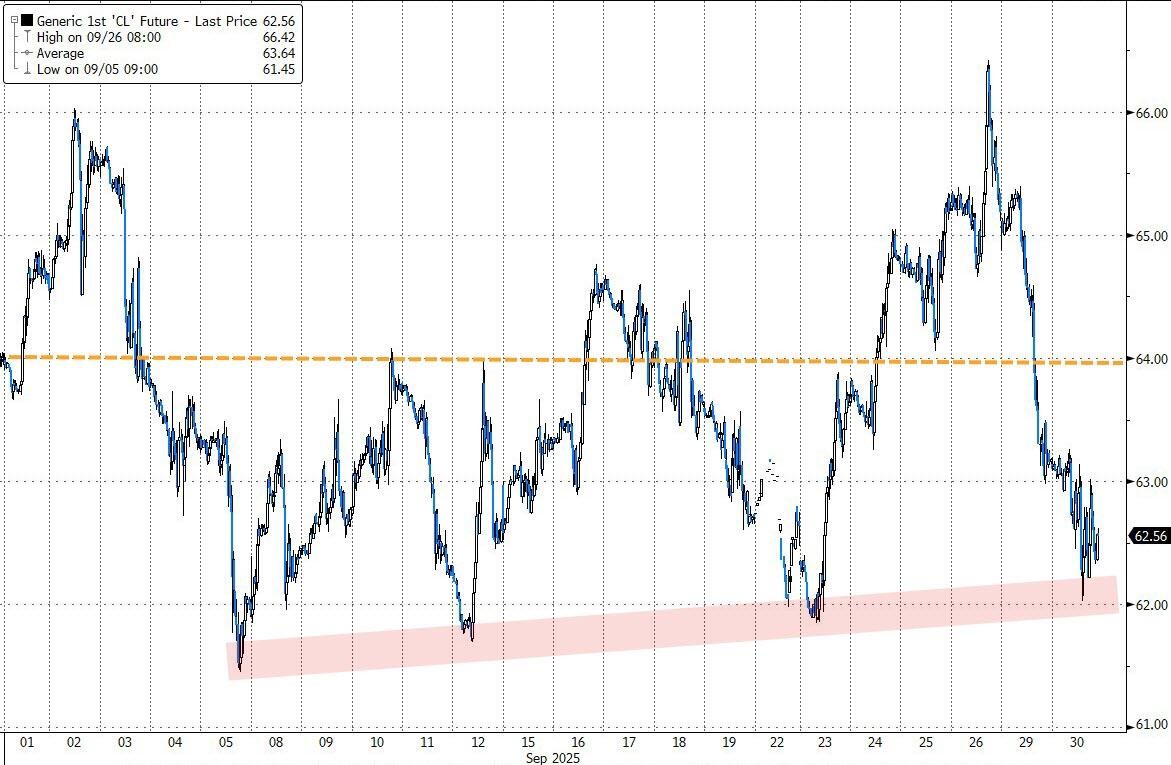This screenshot has height=765, width=1171.
Task: Click "High on 09/26 08:00" legend row
Action: [x=99, y=37]
